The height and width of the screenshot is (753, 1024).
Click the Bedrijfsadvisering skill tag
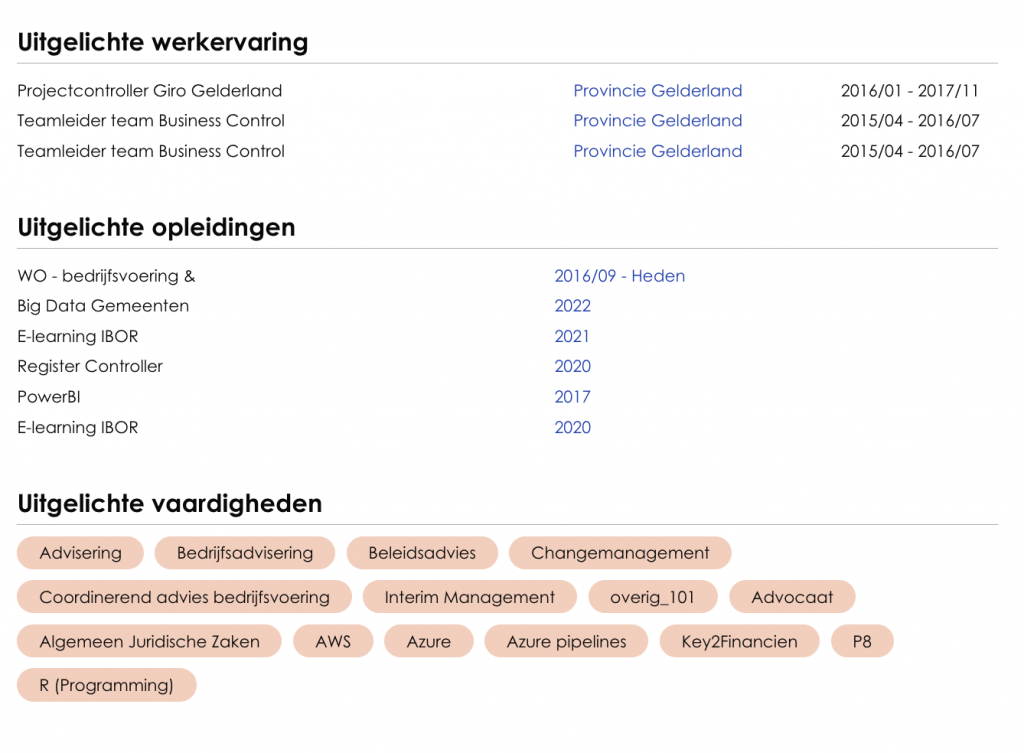pyautogui.click(x=245, y=553)
